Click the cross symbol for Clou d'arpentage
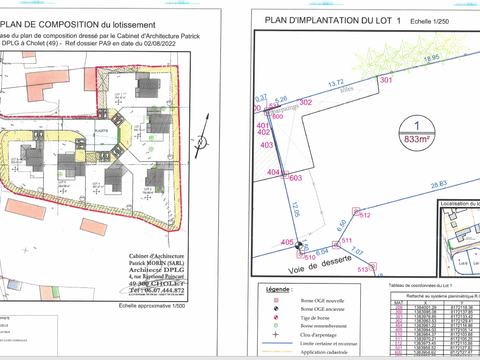The image size is (480, 360). click(x=276, y=334)
